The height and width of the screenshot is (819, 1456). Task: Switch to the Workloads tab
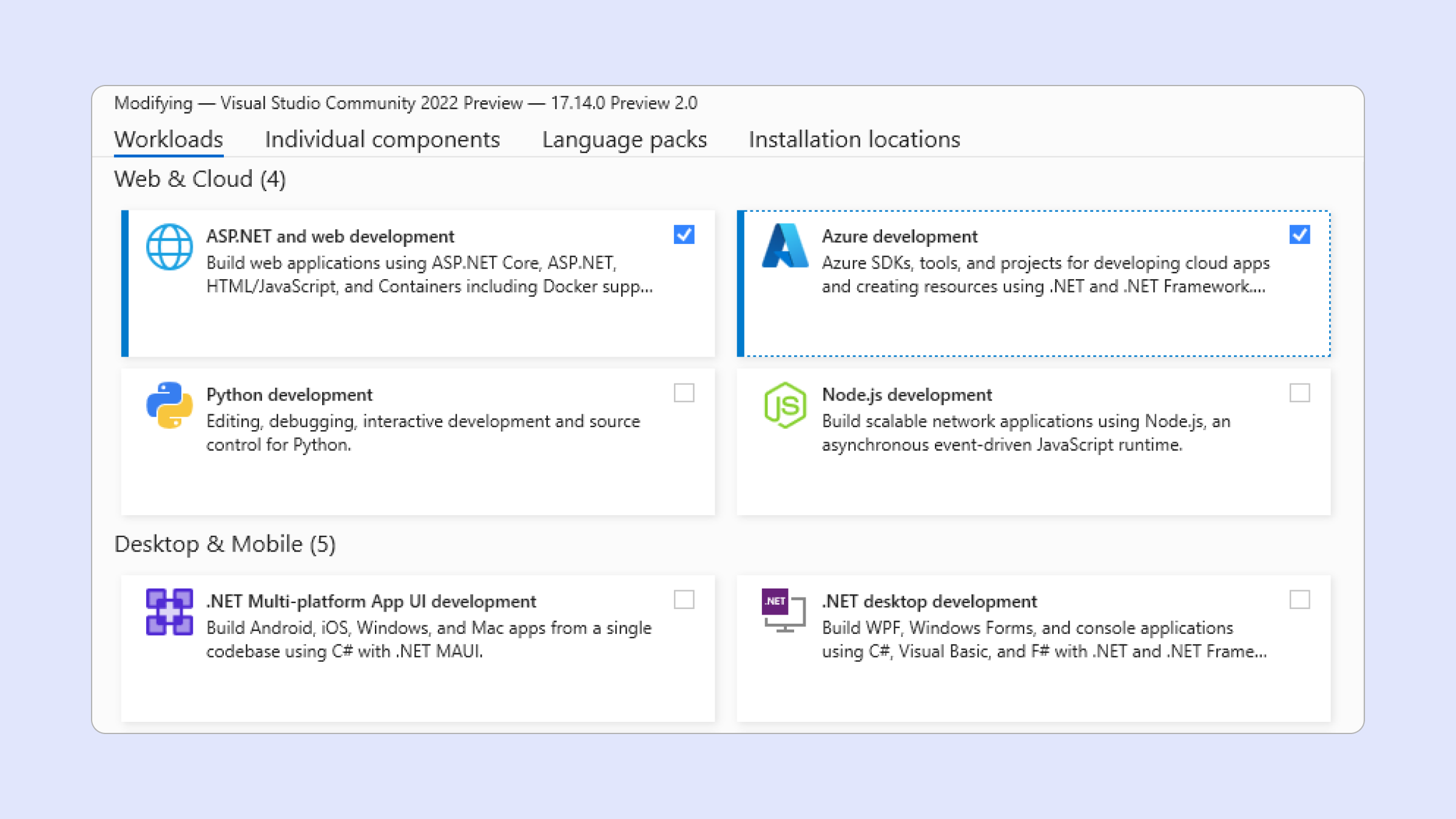[169, 140]
